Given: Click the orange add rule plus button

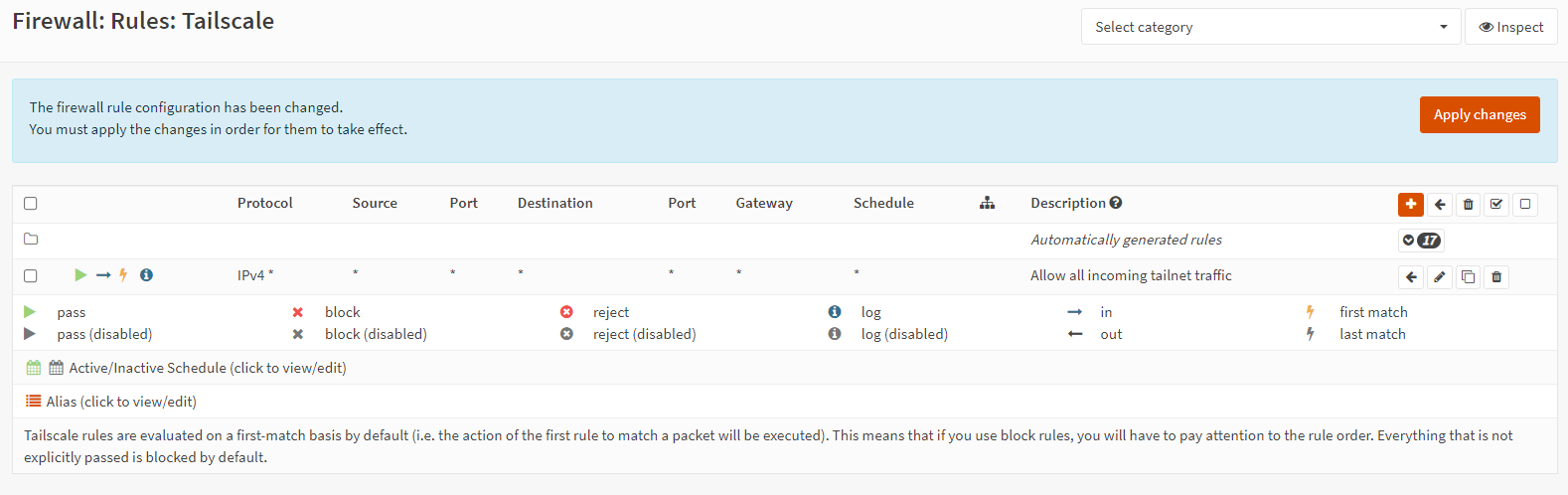Looking at the screenshot, I should pyautogui.click(x=1410, y=204).
